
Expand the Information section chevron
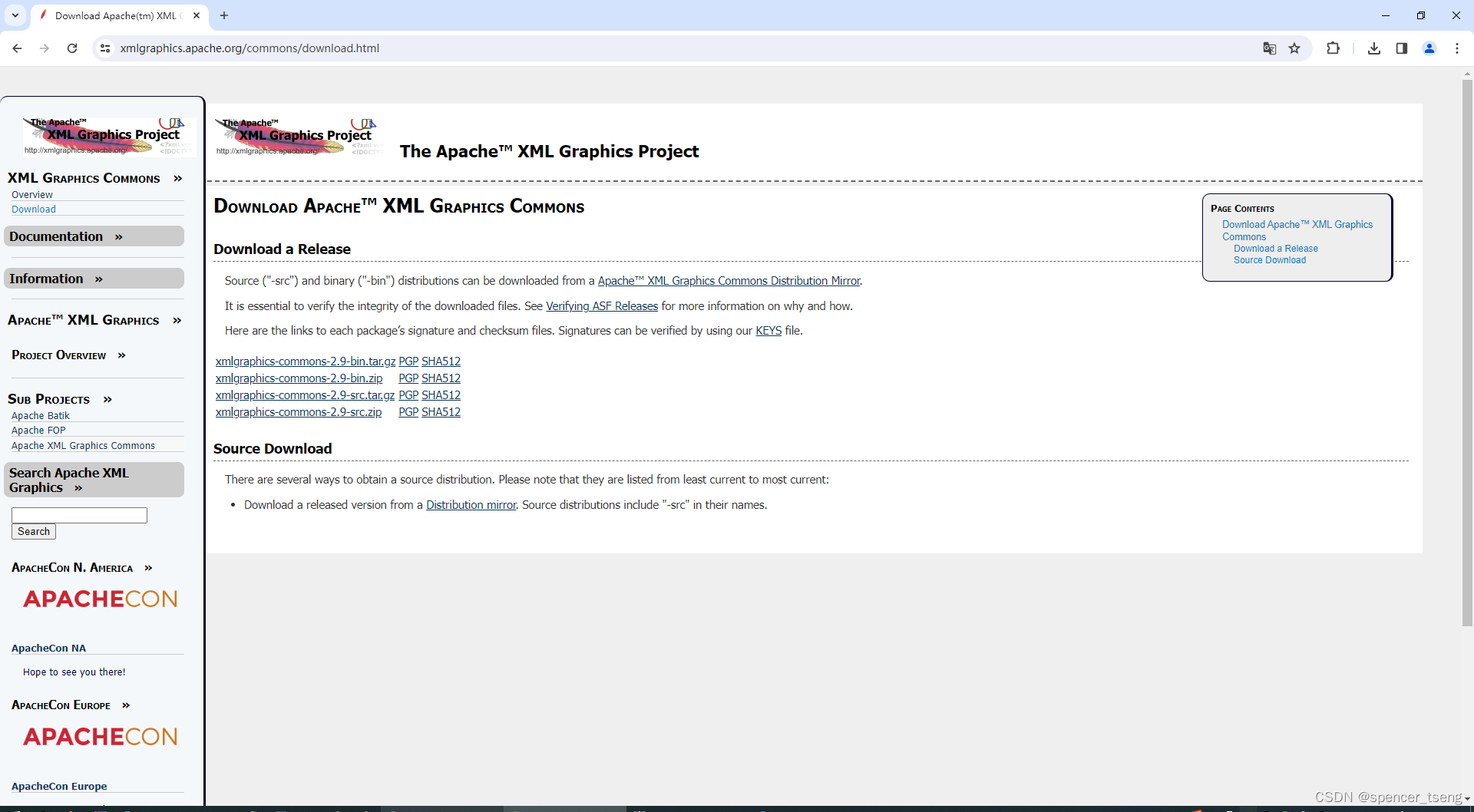coord(98,279)
